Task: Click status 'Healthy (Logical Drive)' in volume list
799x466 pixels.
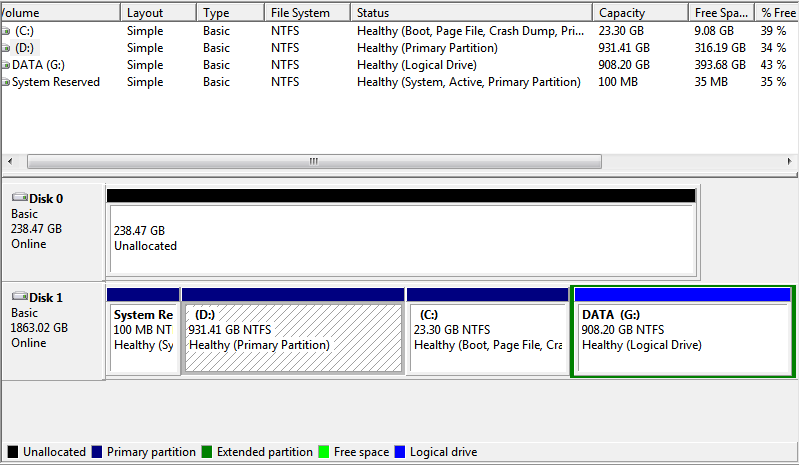Action: point(417,65)
